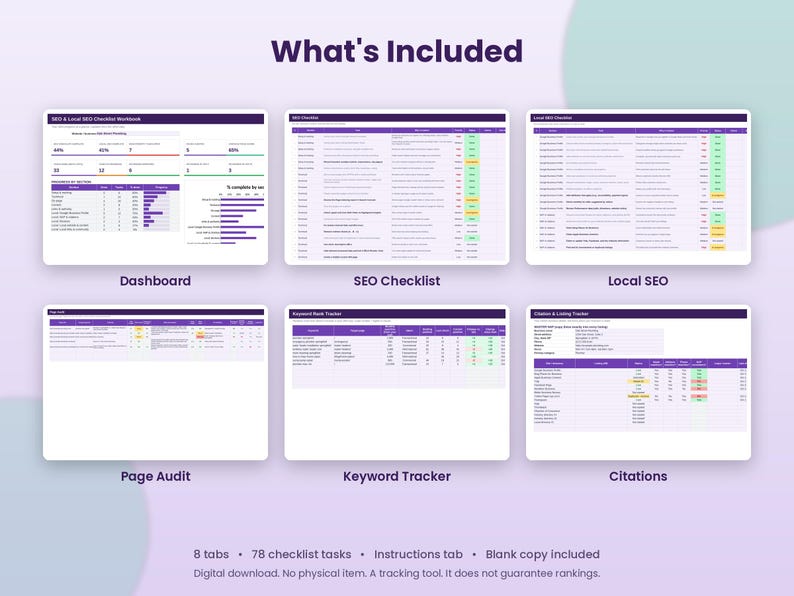Click the "SEO & Local SEO Checklist Workbook" title bar
This screenshot has height=596, width=794.
point(155,119)
